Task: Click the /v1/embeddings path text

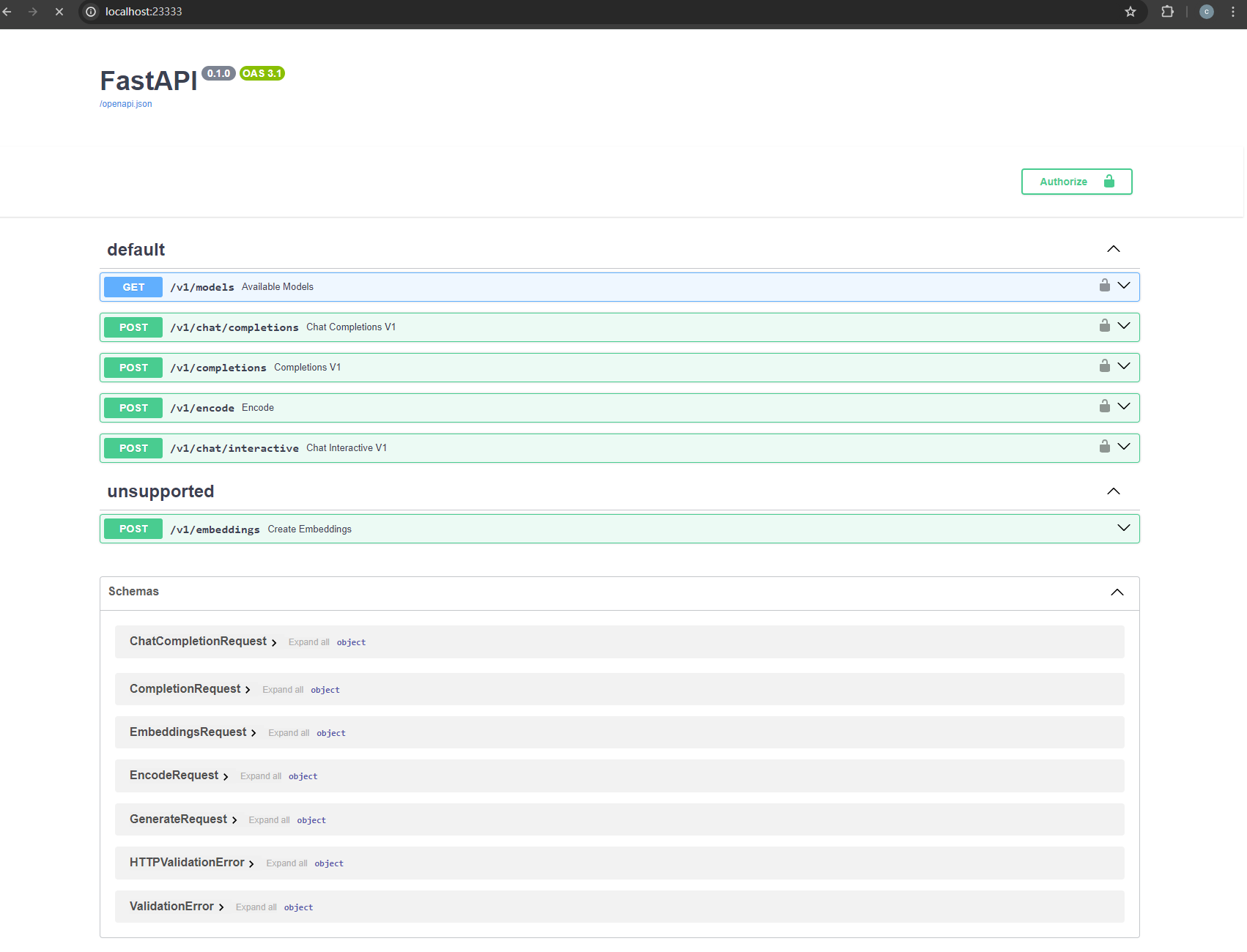Action: pos(215,529)
